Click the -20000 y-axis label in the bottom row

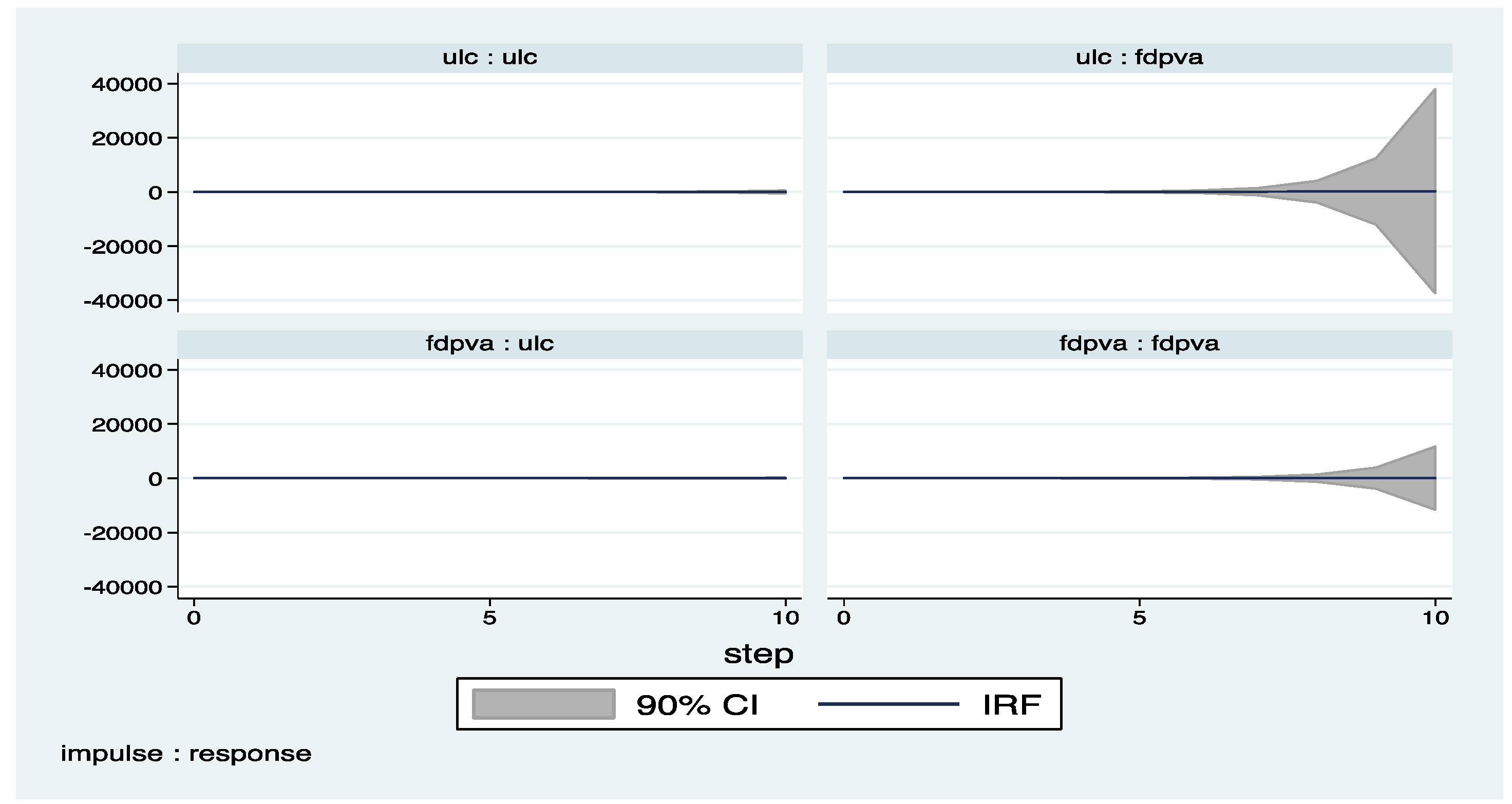coord(123,533)
